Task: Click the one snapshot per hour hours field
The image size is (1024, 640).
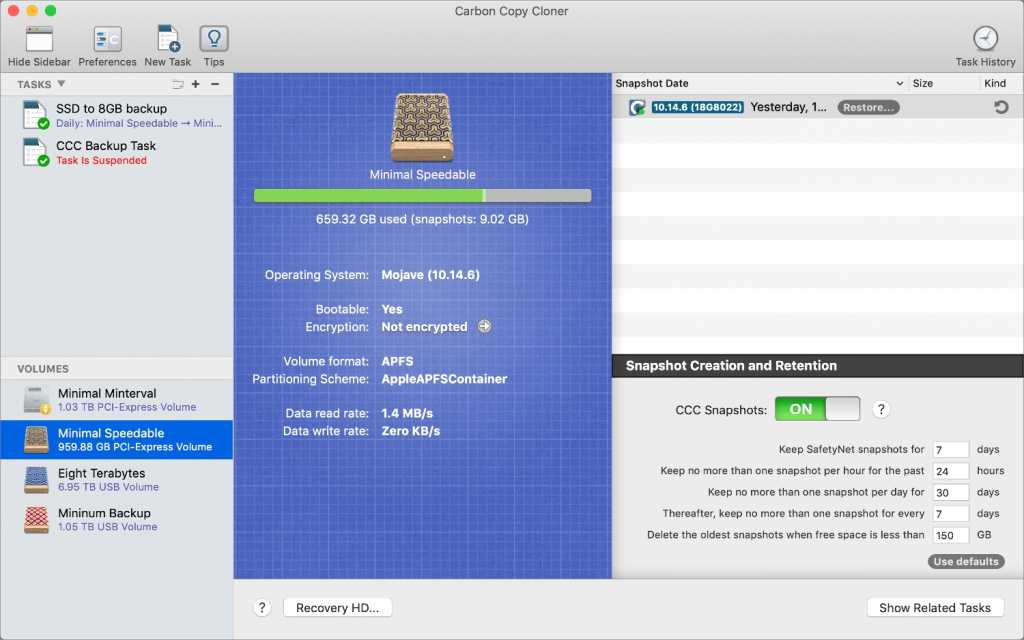Action: point(950,471)
